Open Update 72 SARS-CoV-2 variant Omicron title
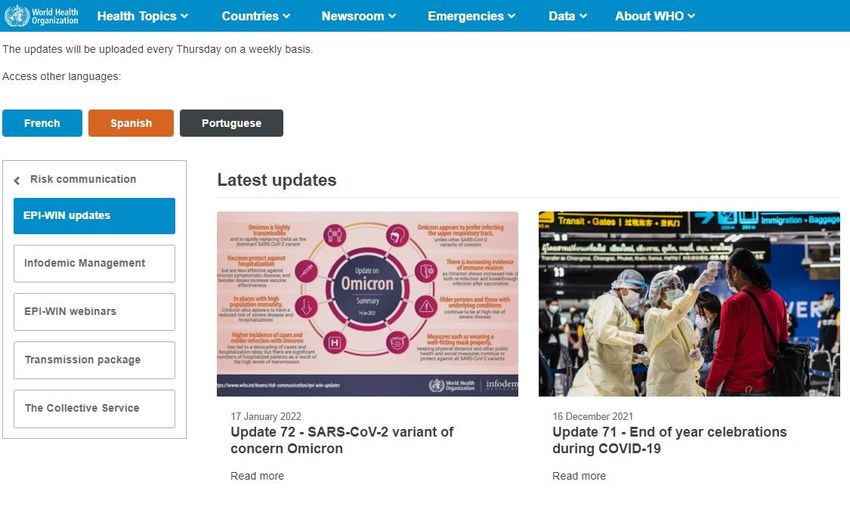Viewport: 850px width, 531px height. 342,440
